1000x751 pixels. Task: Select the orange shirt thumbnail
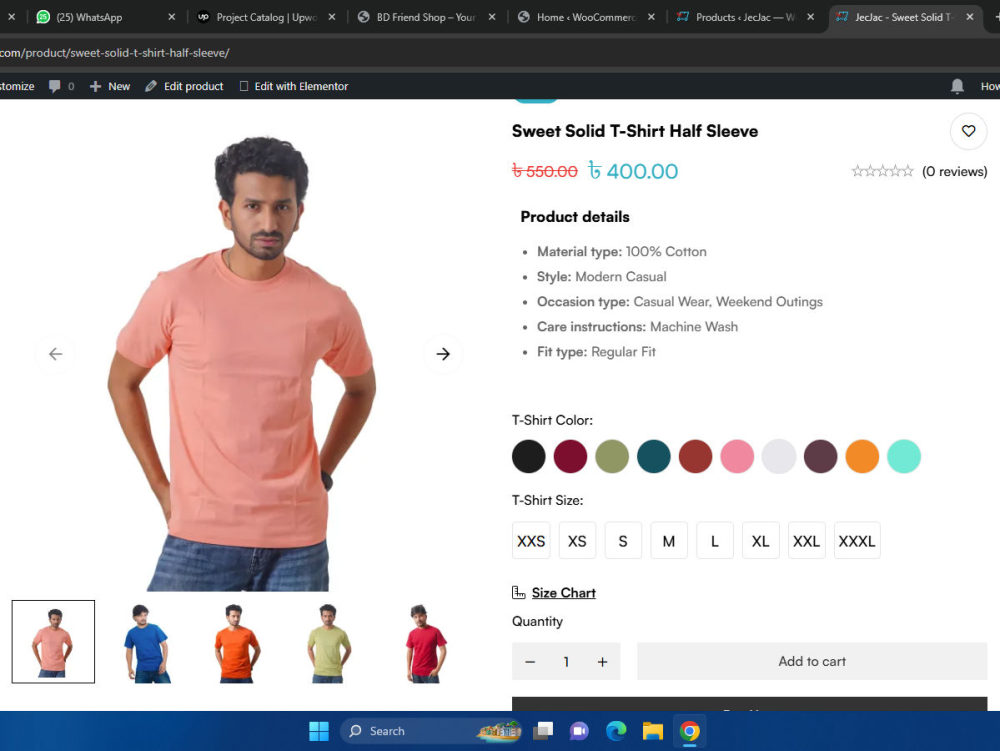(x=236, y=643)
